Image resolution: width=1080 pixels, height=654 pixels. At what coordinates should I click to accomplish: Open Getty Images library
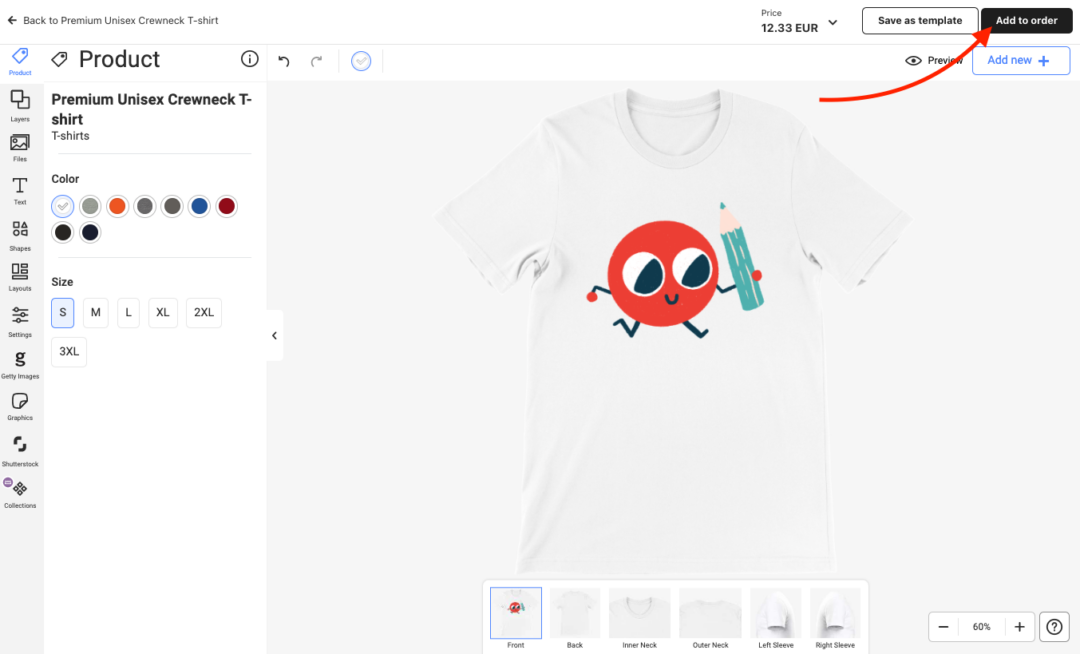20,364
